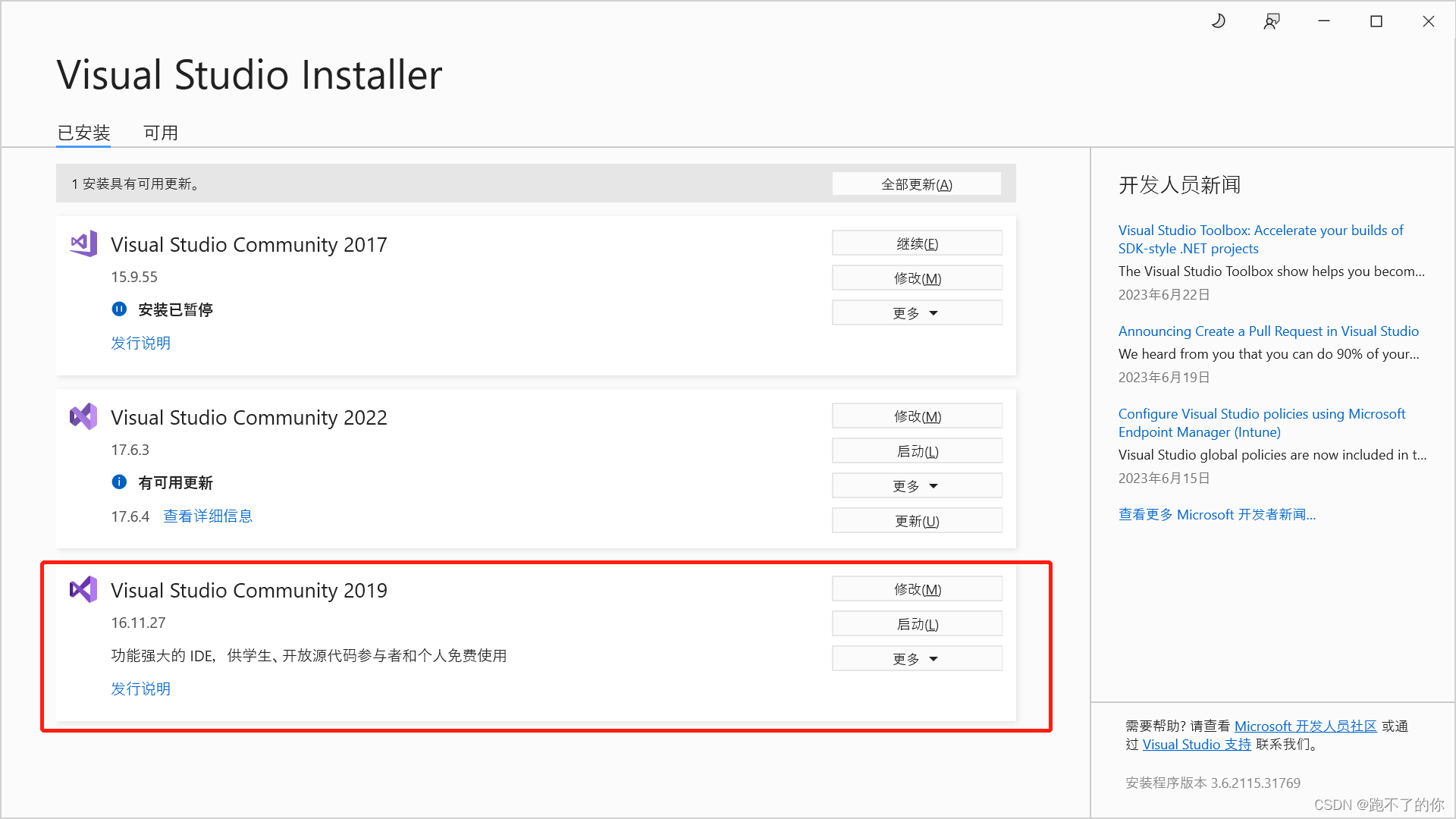Open 发行说明 link for Visual Studio 2017
The width and height of the screenshot is (1456, 819).
tap(141, 343)
